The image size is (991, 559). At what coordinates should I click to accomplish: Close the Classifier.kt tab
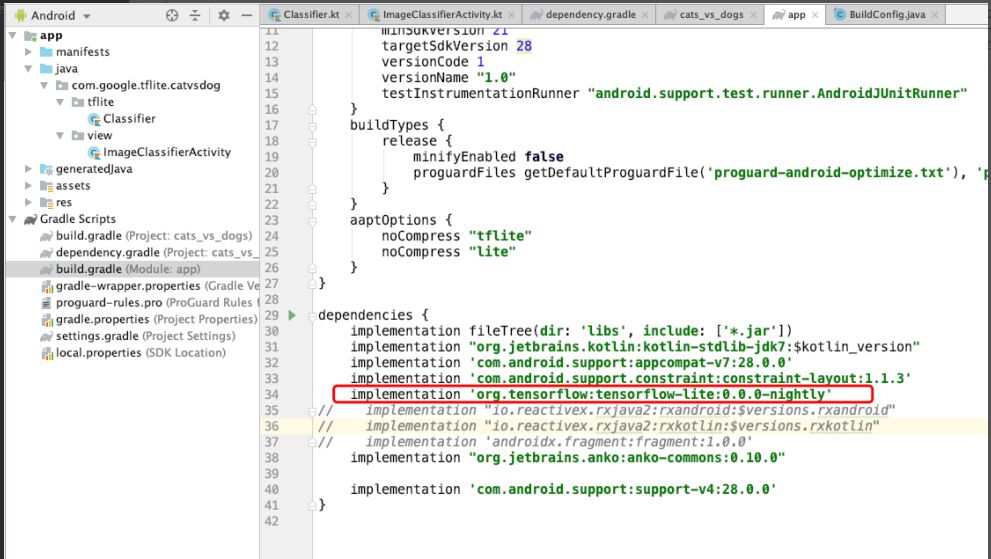click(x=348, y=15)
